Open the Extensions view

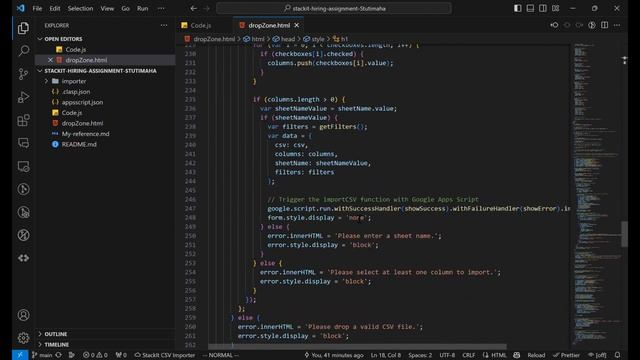tap(23, 120)
